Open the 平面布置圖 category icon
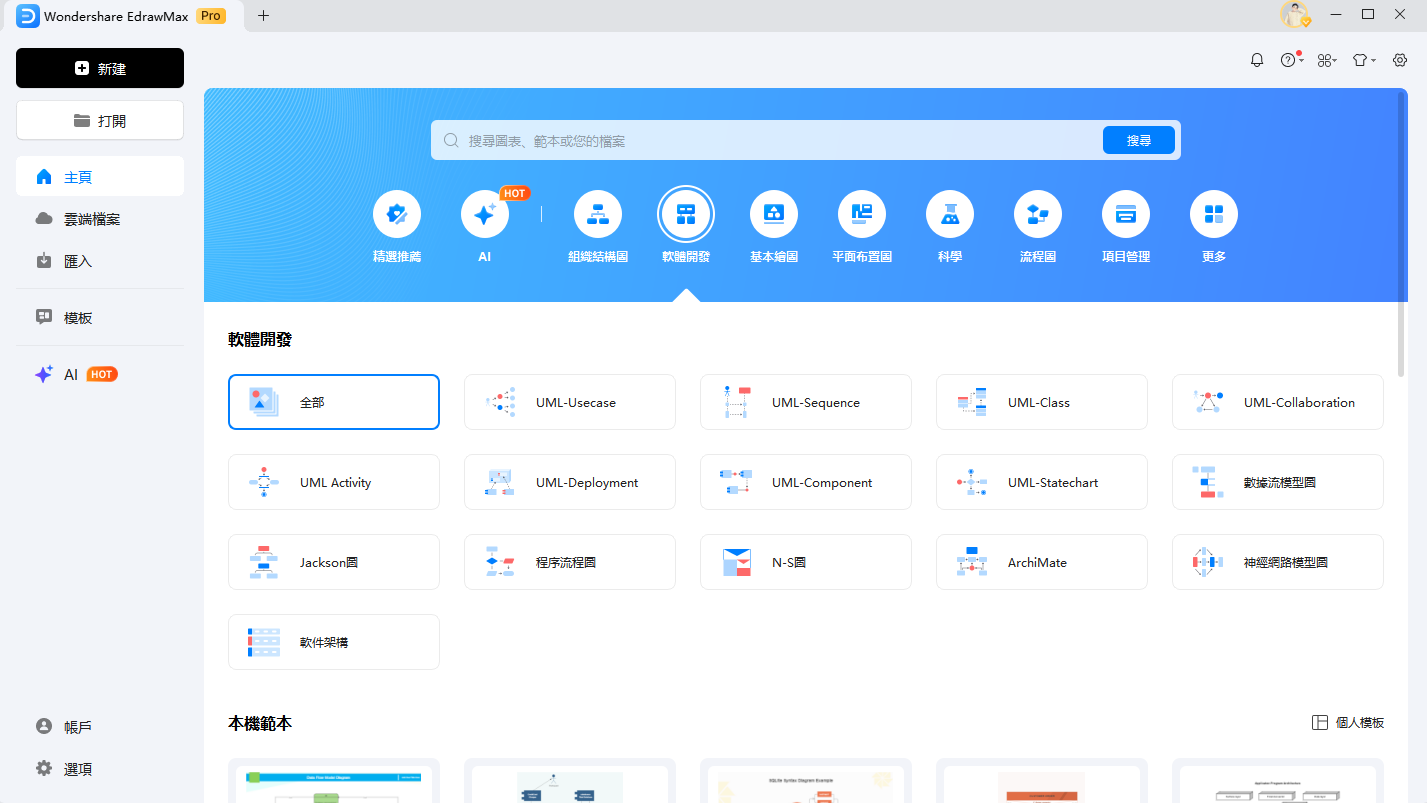Viewport: 1427px width, 803px height. pyautogui.click(x=862, y=214)
